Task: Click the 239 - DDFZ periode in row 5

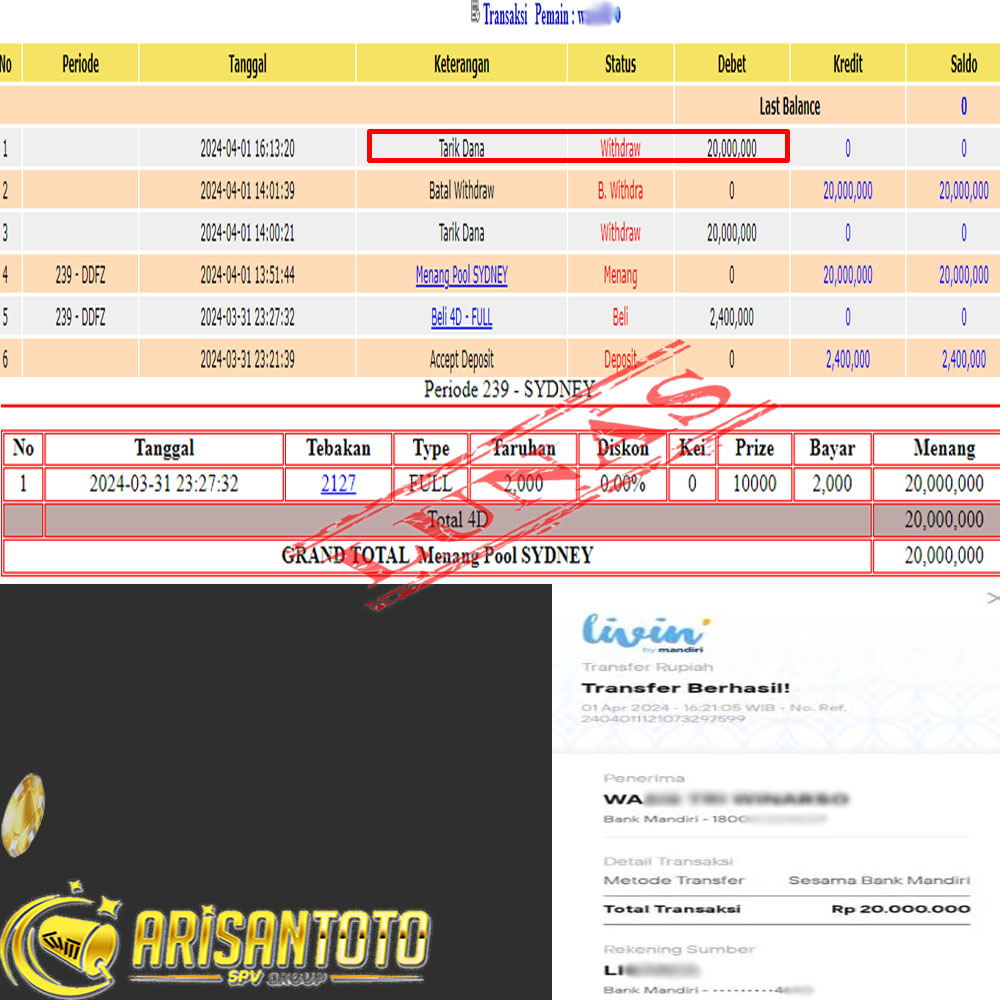Action: pyautogui.click(x=80, y=317)
